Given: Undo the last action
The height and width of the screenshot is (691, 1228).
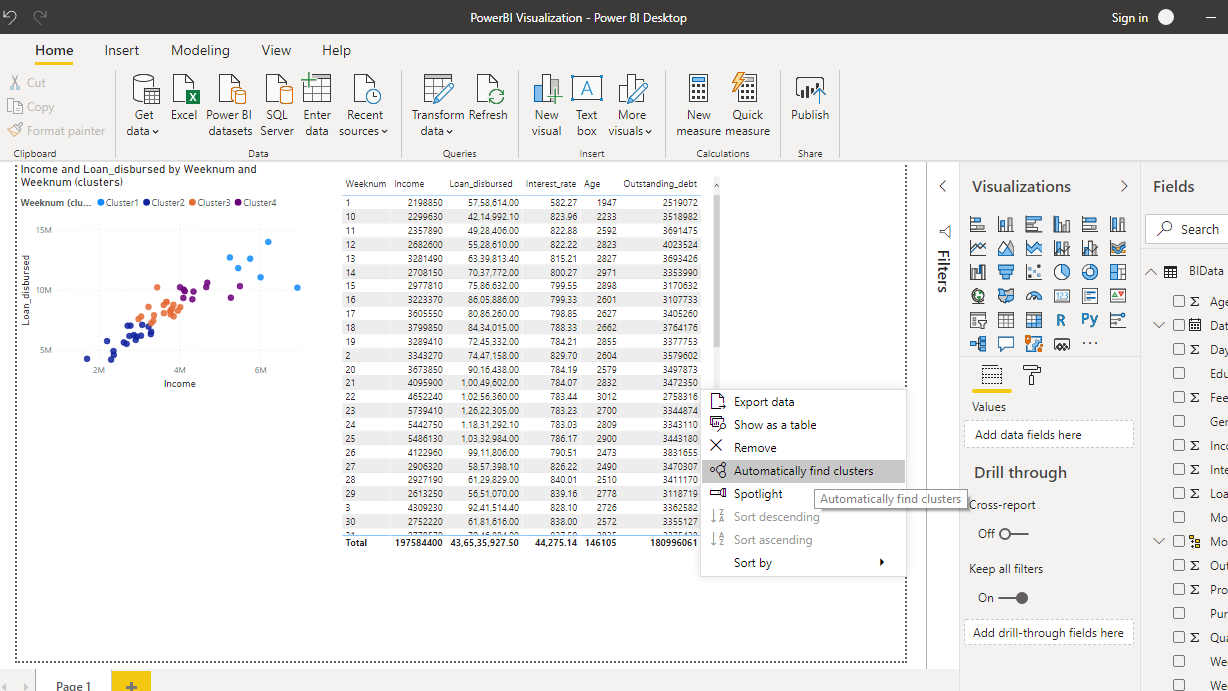Looking at the screenshot, I should [x=11, y=18].
